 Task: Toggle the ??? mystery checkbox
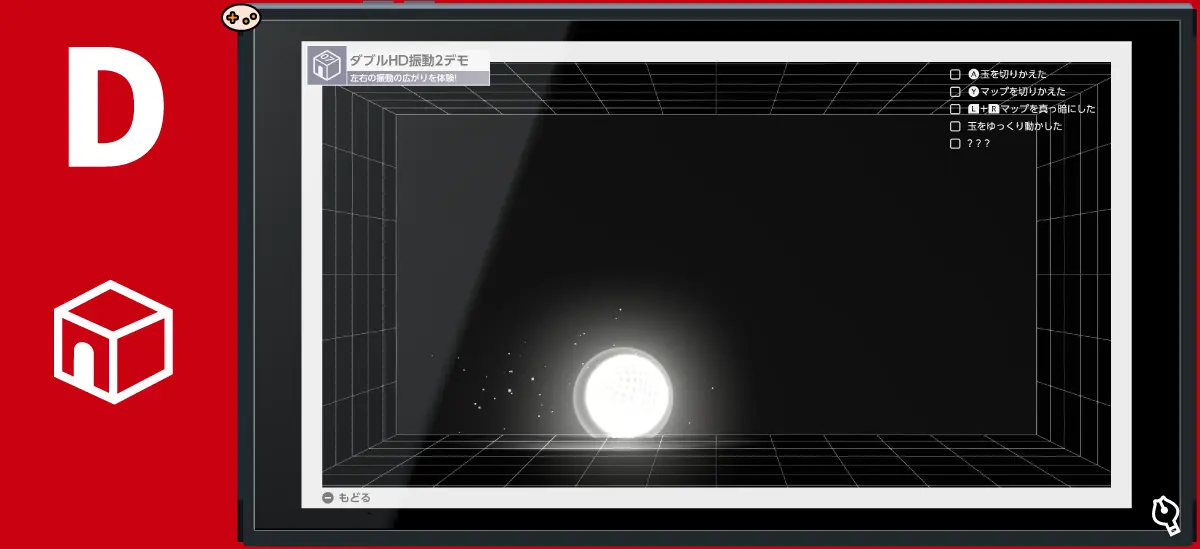955,144
